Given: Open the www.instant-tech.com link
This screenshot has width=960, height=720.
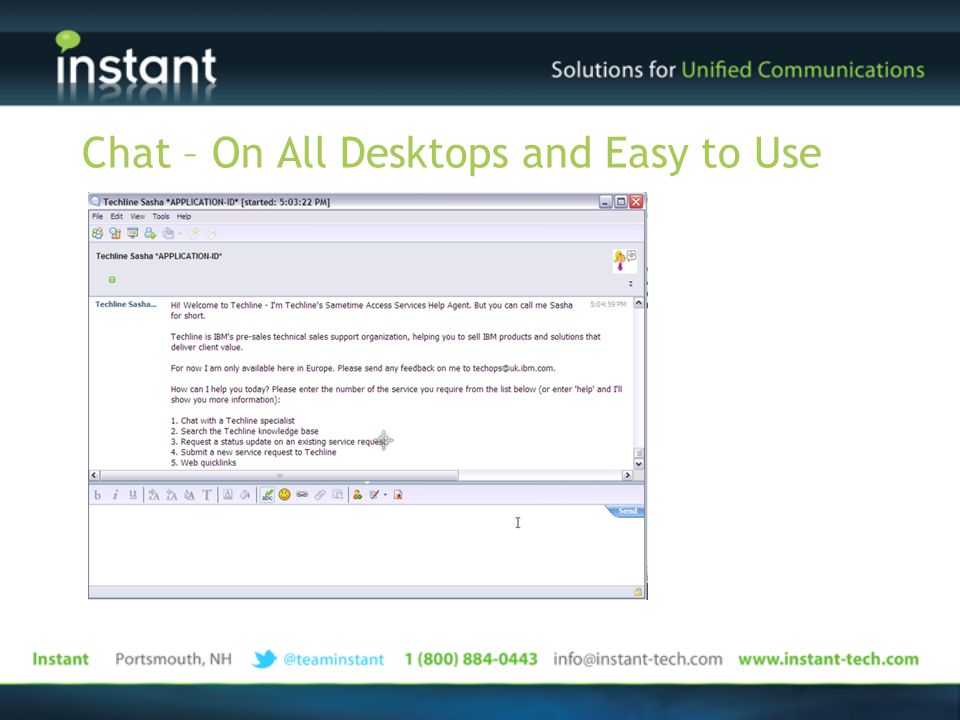Looking at the screenshot, I should pyautogui.click(x=828, y=659).
